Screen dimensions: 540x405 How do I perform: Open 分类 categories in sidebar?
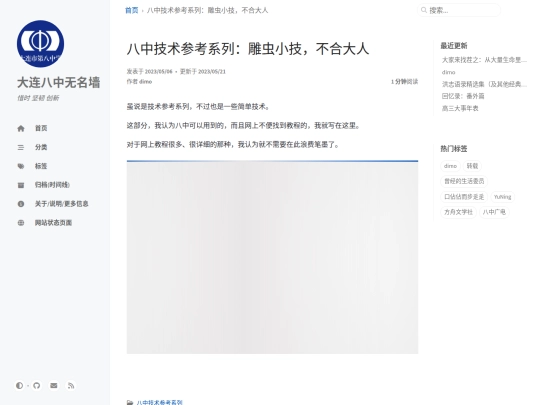[41, 147]
